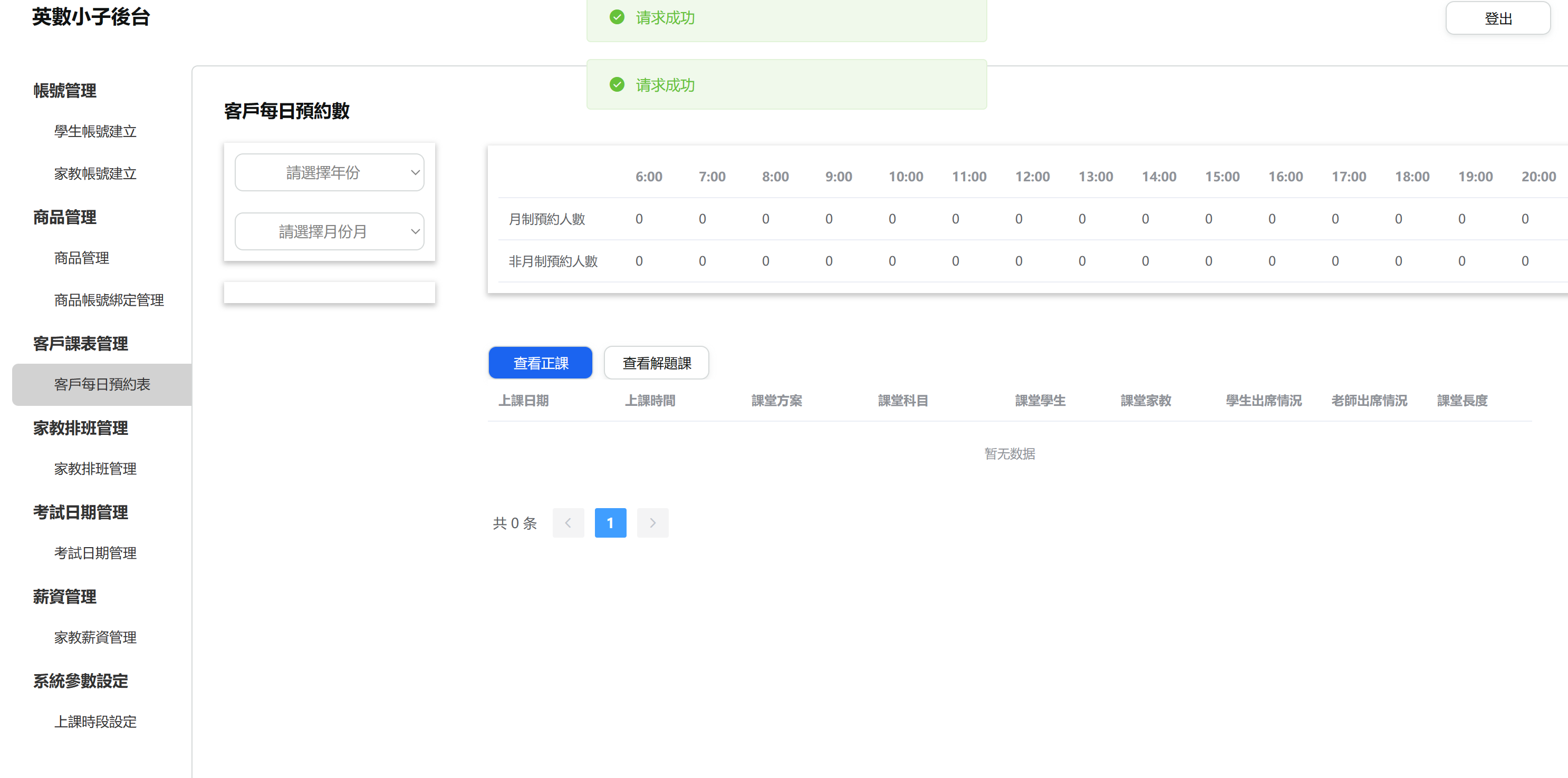The height and width of the screenshot is (778, 1568).
Task: Open the 請選擇年份 dropdown
Action: [x=329, y=173]
